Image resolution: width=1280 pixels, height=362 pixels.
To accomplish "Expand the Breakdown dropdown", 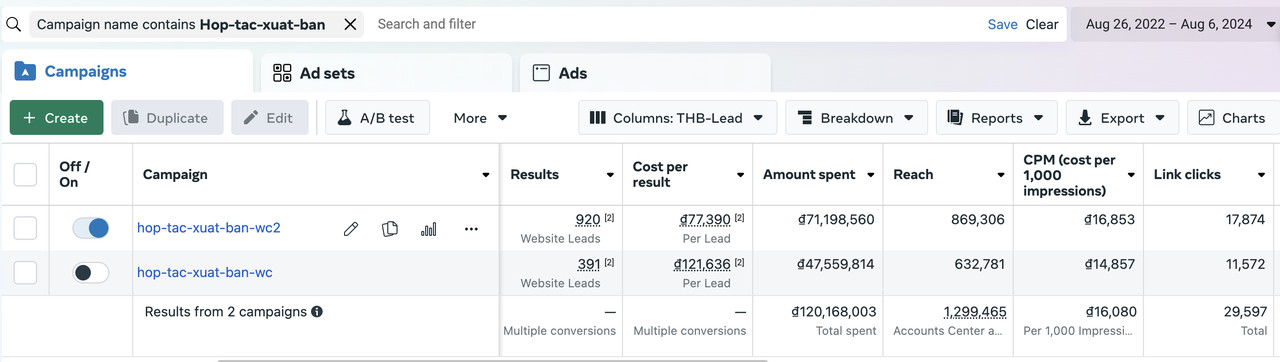I will (x=856, y=118).
